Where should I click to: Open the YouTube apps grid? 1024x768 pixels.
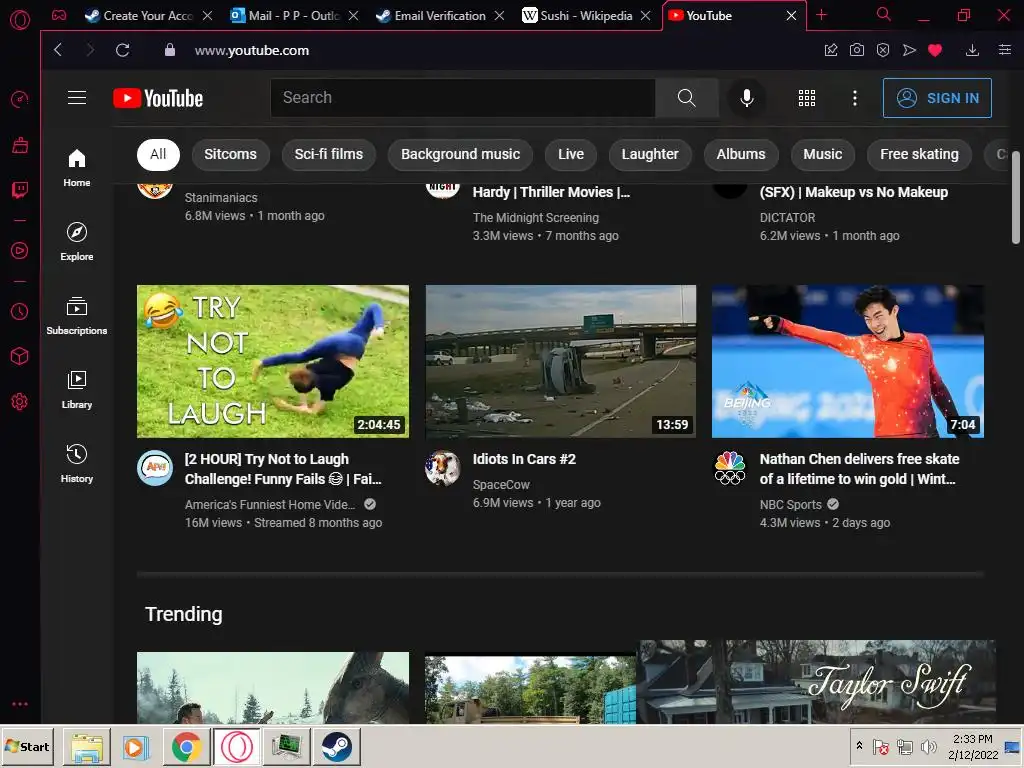click(807, 98)
